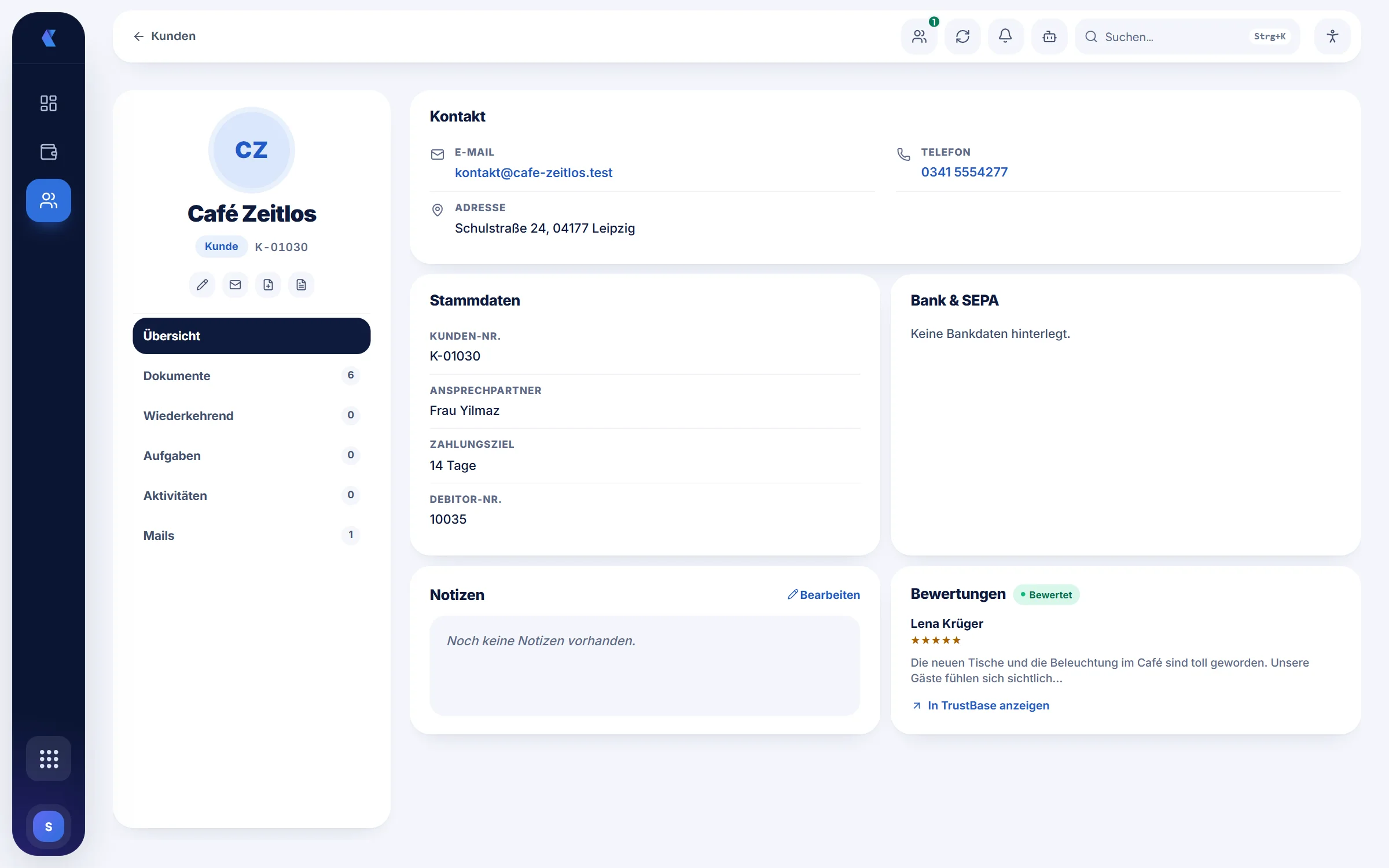This screenshot has height=868, width=1389.
Task: Click the Keine Bankdaten hinterlegt text
Action: pos(990,334)
